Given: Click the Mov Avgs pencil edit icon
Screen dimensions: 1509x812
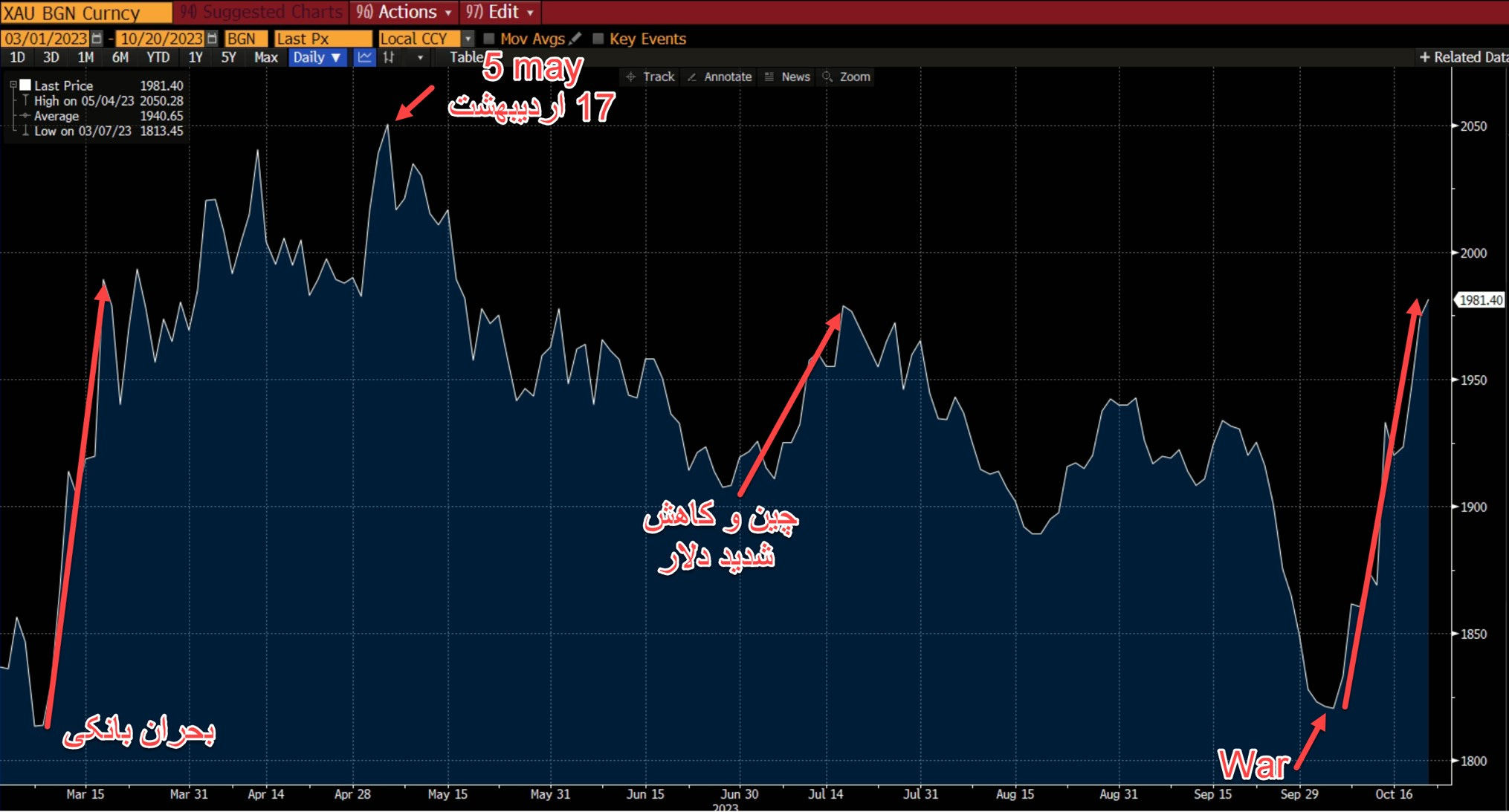Looking at the screenshot, I should tap(575, 39).
